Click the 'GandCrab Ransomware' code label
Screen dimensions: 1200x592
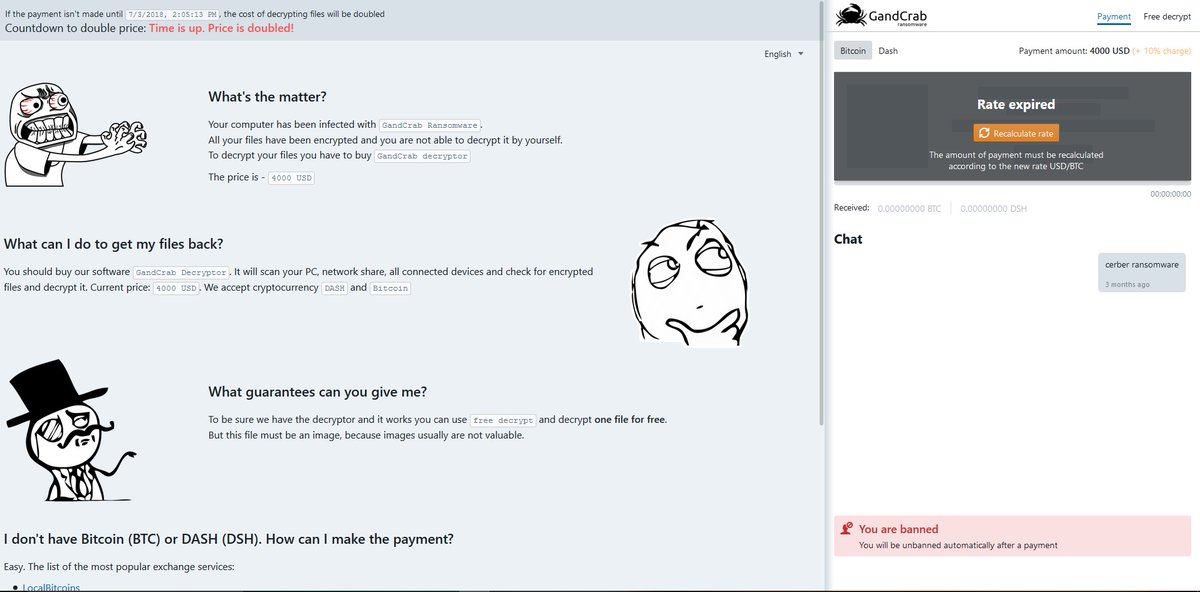point(430,125)
